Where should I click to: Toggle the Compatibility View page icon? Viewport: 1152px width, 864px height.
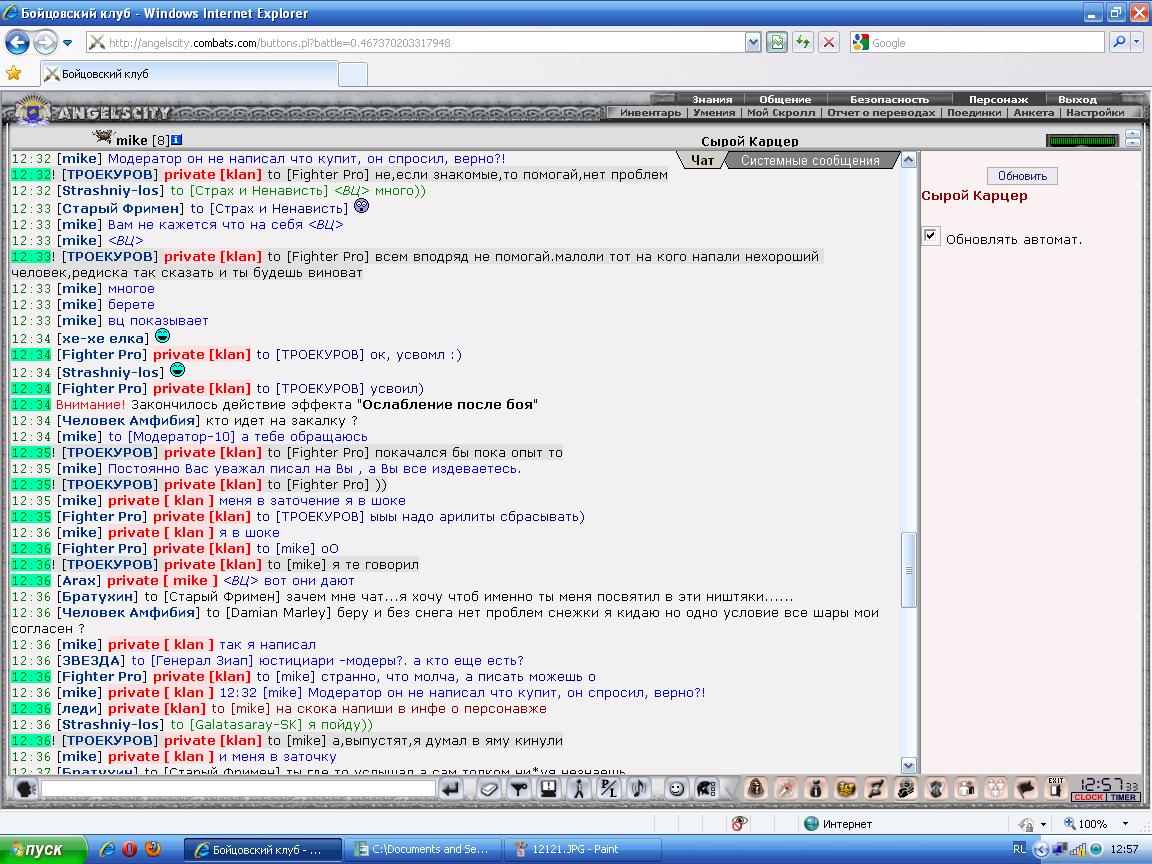coord(777,43)
